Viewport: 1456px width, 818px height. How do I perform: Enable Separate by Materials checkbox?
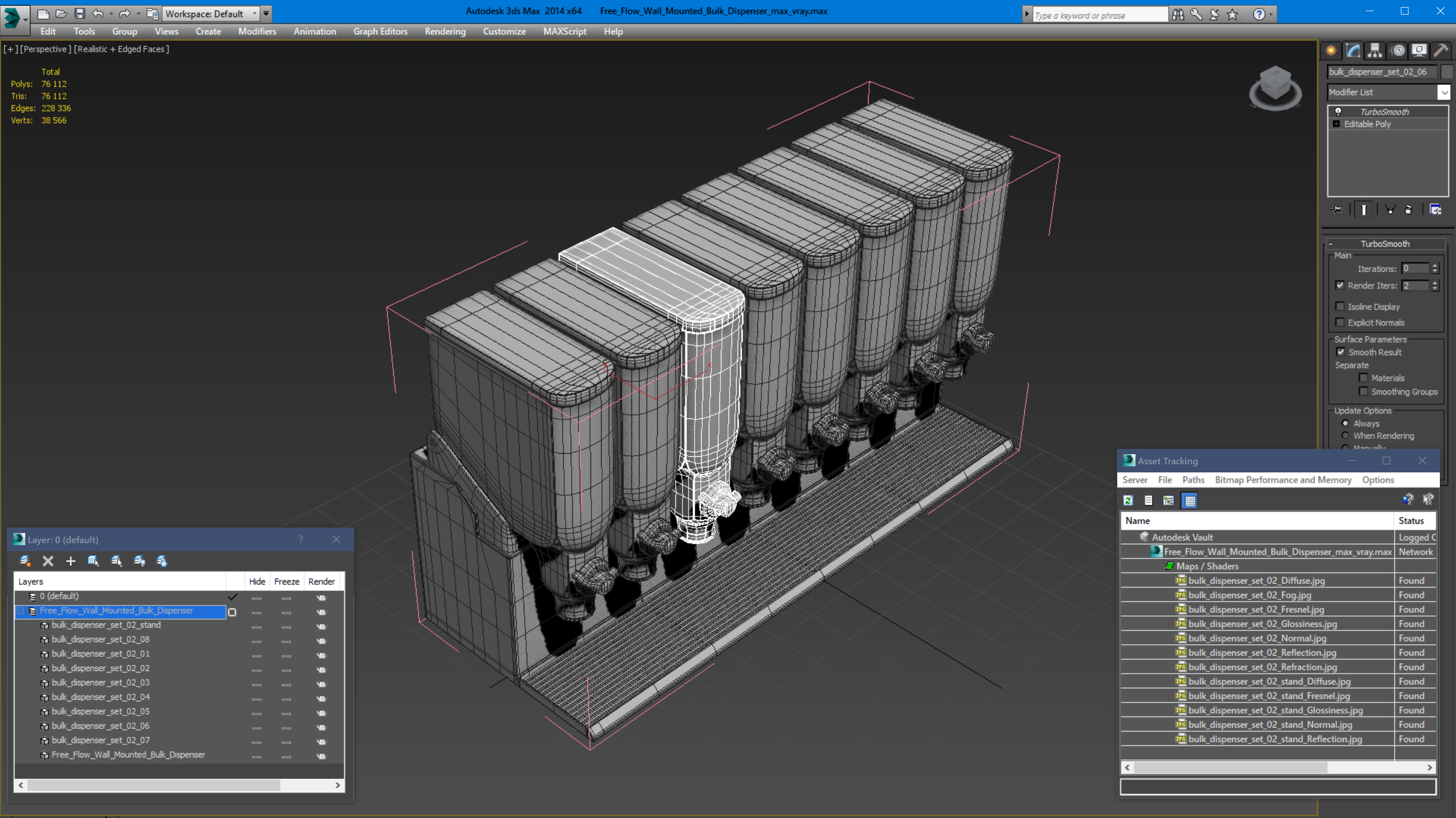click(1363, 378)
